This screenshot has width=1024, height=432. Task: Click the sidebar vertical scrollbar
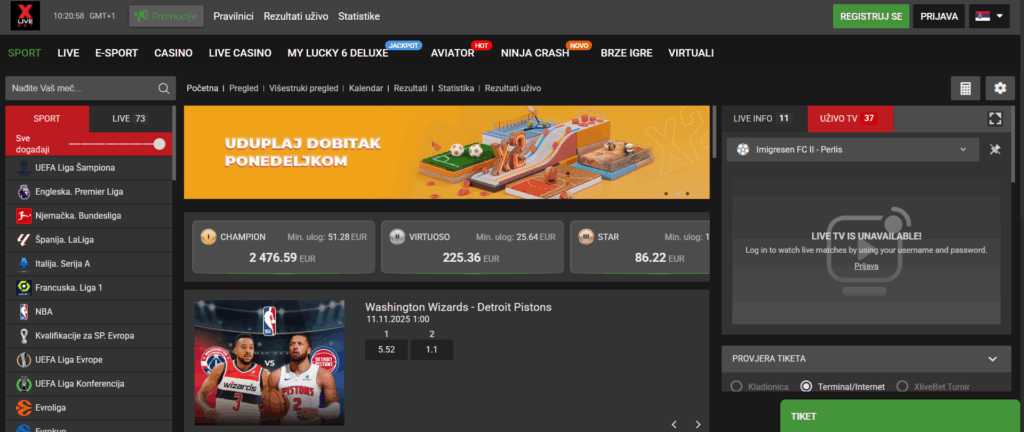pos(174,144)
